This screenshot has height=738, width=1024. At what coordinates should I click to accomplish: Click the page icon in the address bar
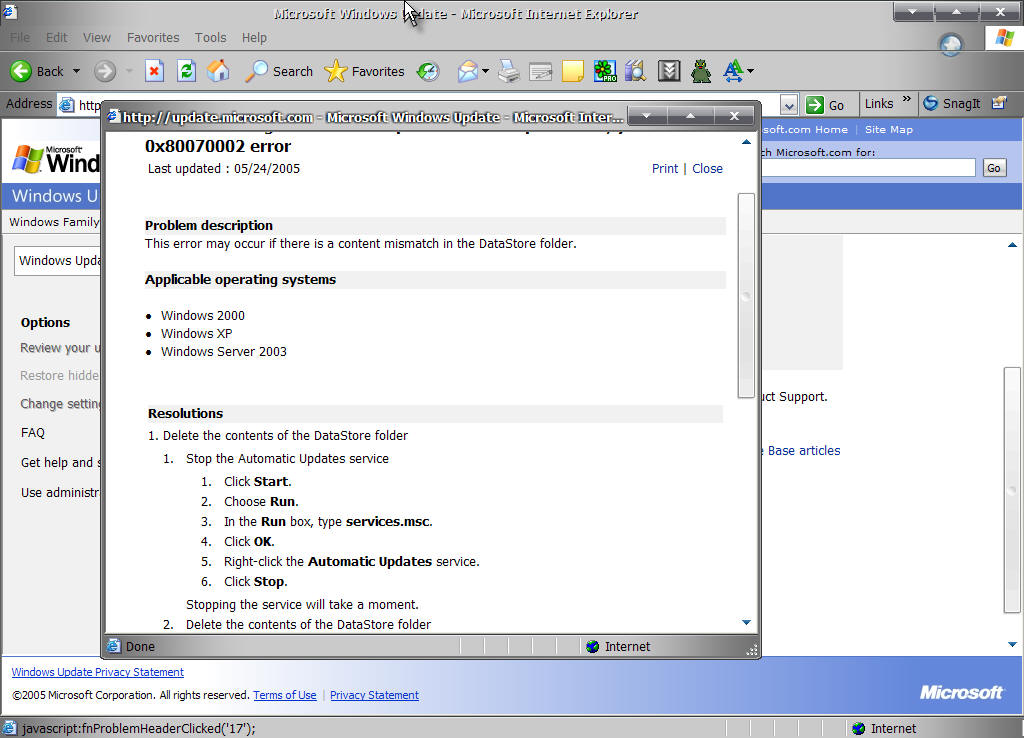pyautogui.click(x=67, y=104)
